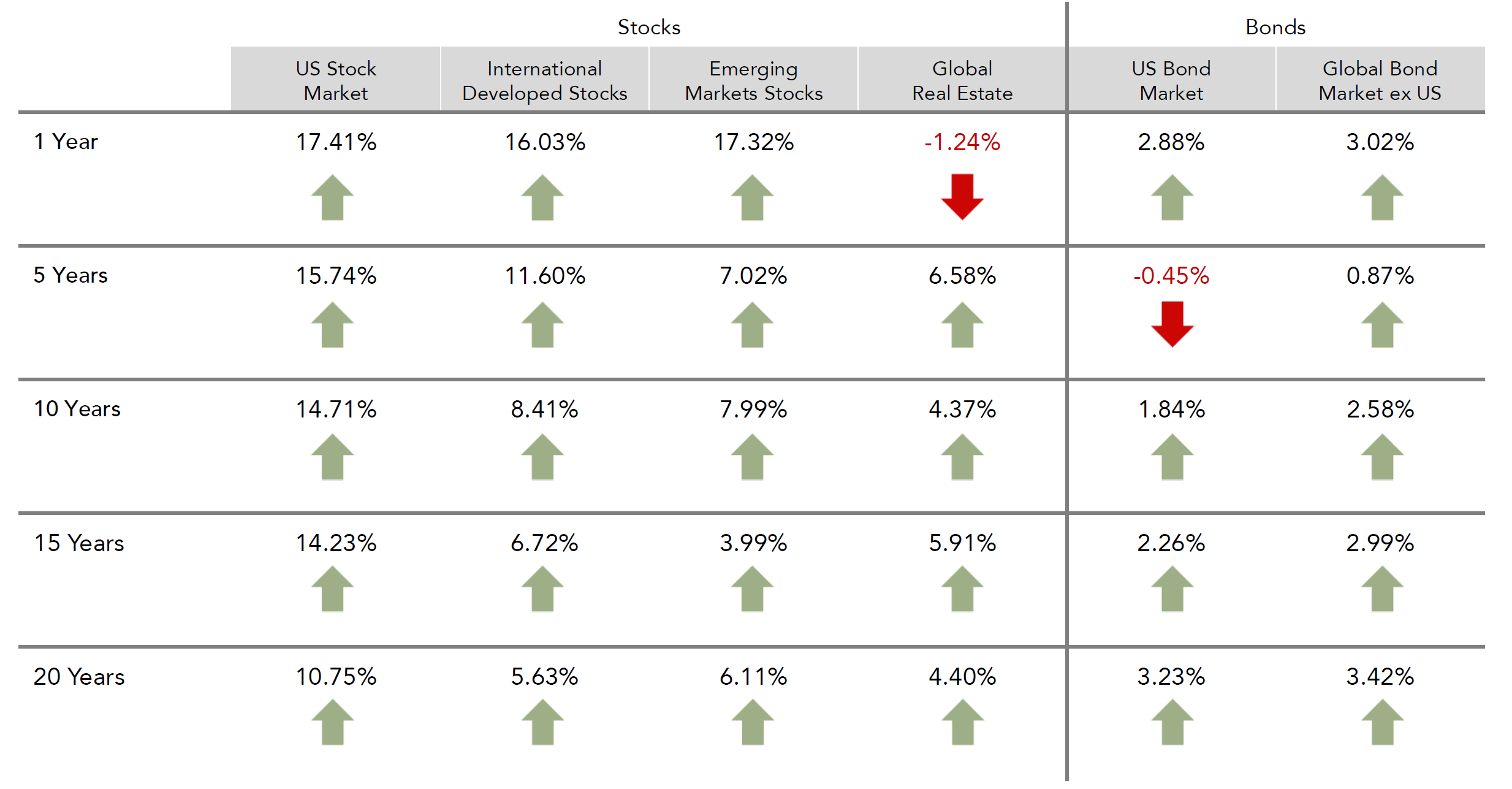Image resolution: width=1512 pixels, height=789 pixels.
Task: Click the up arrow below 10.75%
Action: [332, 722]
